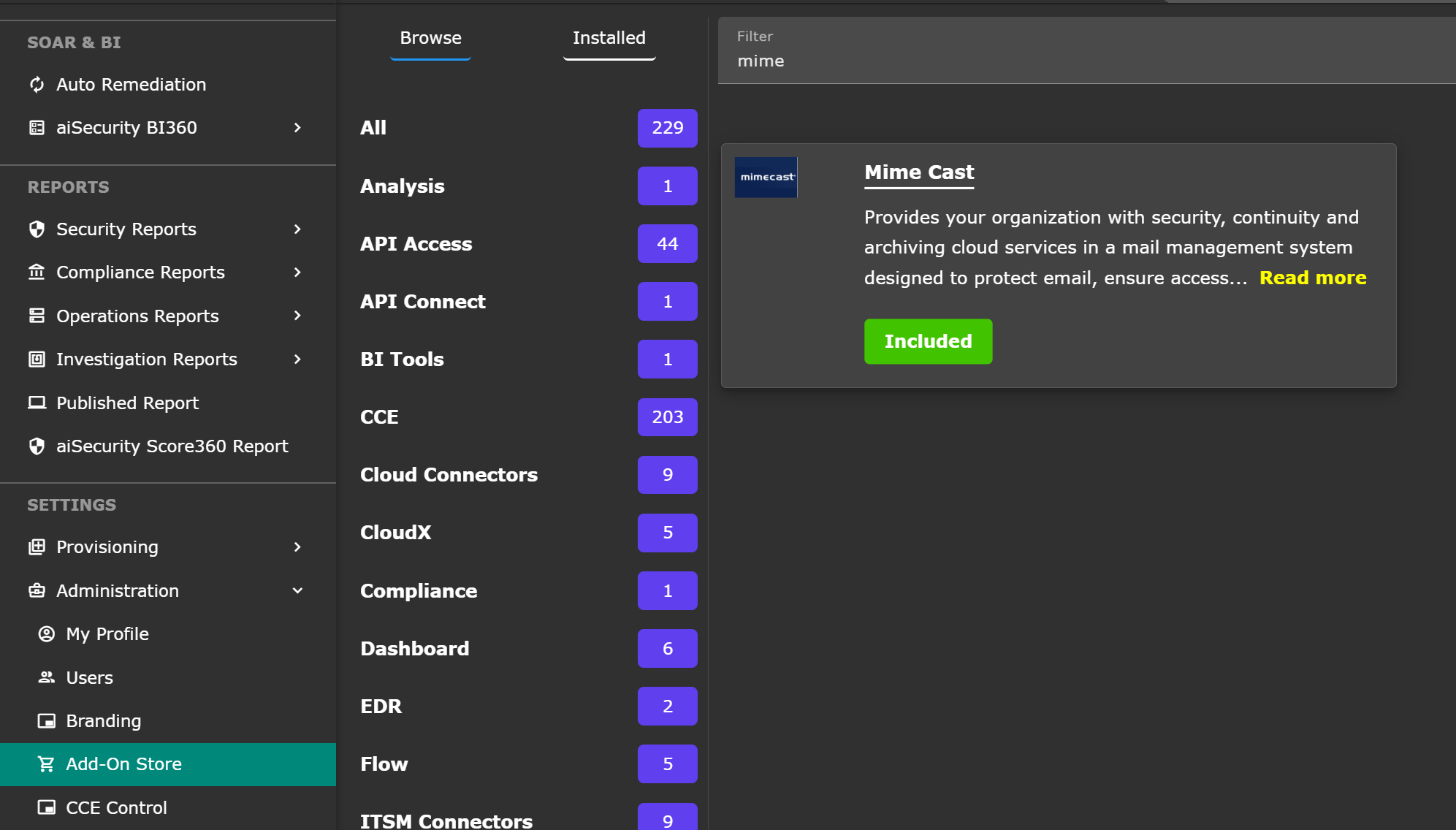Screen dimensions: 1456x830
Task: Click the Auto Remediation sync icon
Action: tap(37, 85)
